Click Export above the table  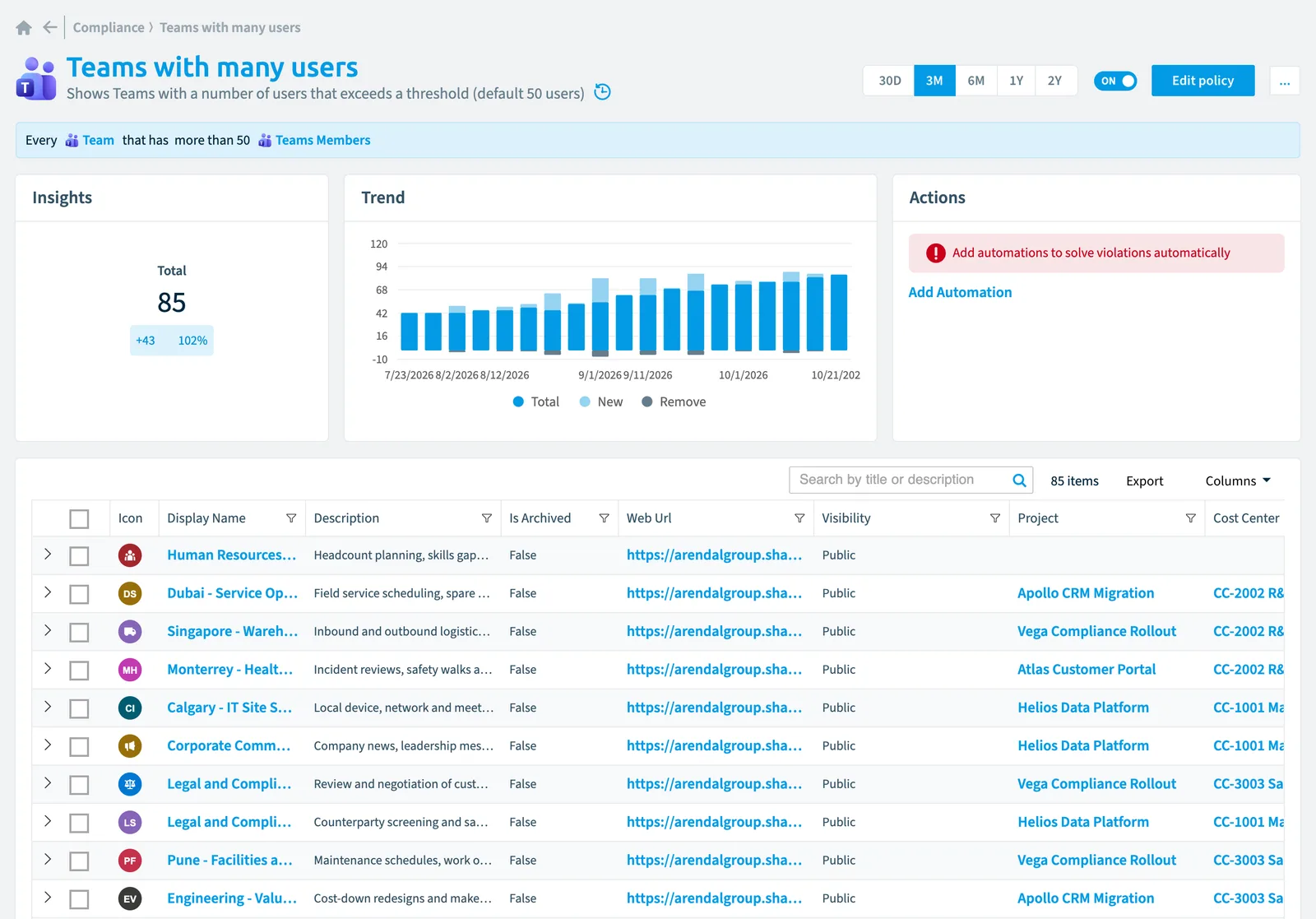(1145, 481)
